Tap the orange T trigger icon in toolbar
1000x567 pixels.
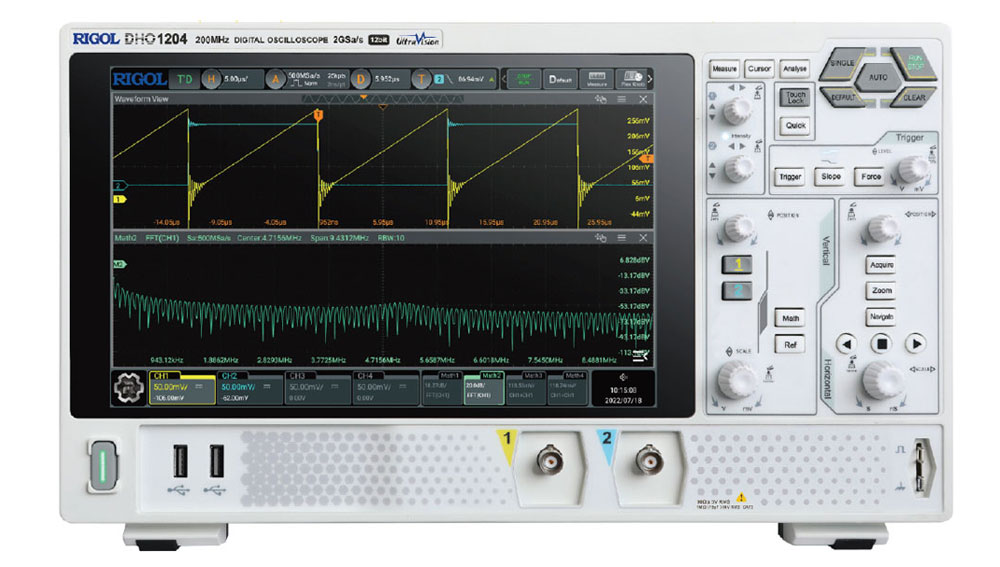pyautogui.click(x=422, y=78)
